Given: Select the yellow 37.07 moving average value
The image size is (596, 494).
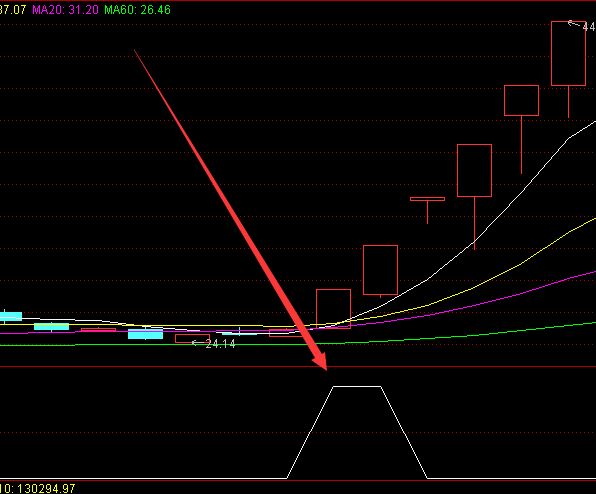Looking at the screenshot, I should pyautogui.click(x=13, y=10).
